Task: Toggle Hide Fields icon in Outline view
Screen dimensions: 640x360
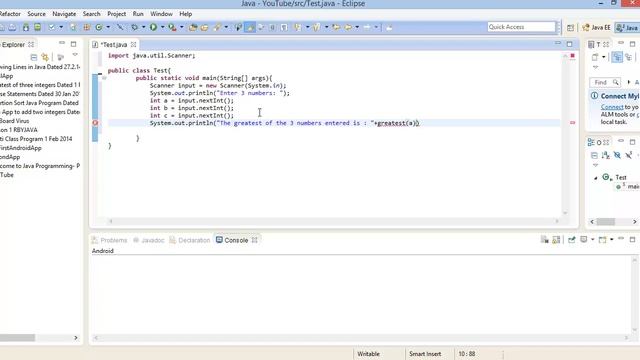Action: tap(617, 155)
